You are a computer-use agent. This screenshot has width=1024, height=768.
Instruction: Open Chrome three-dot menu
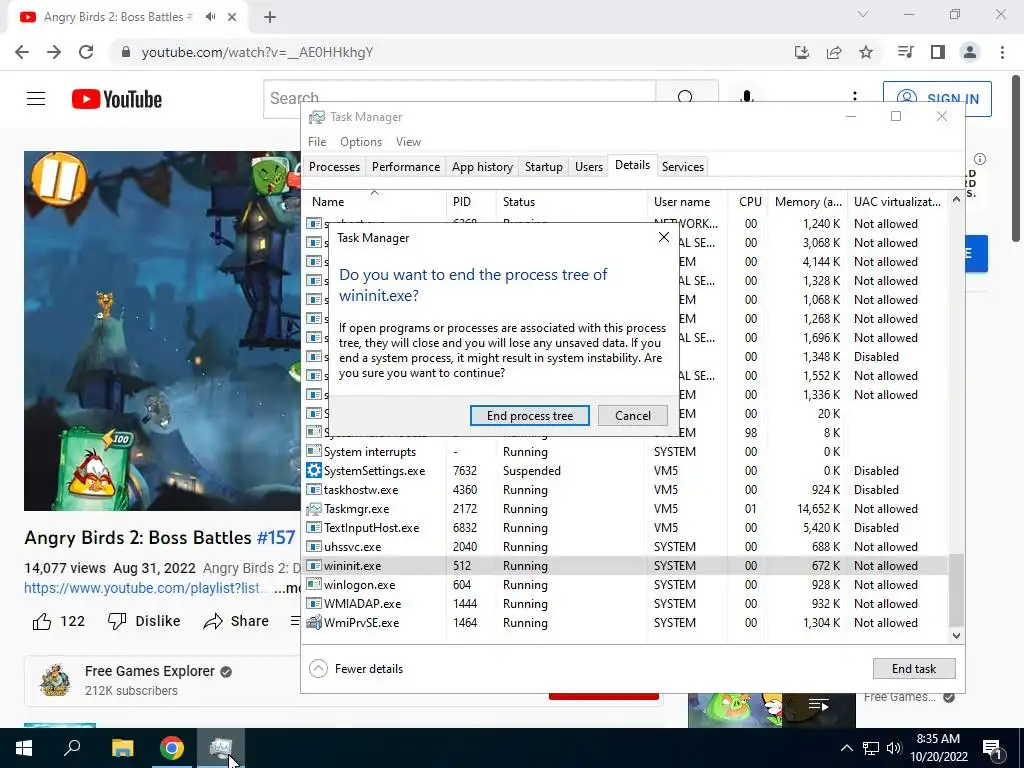pos(1002,52)
